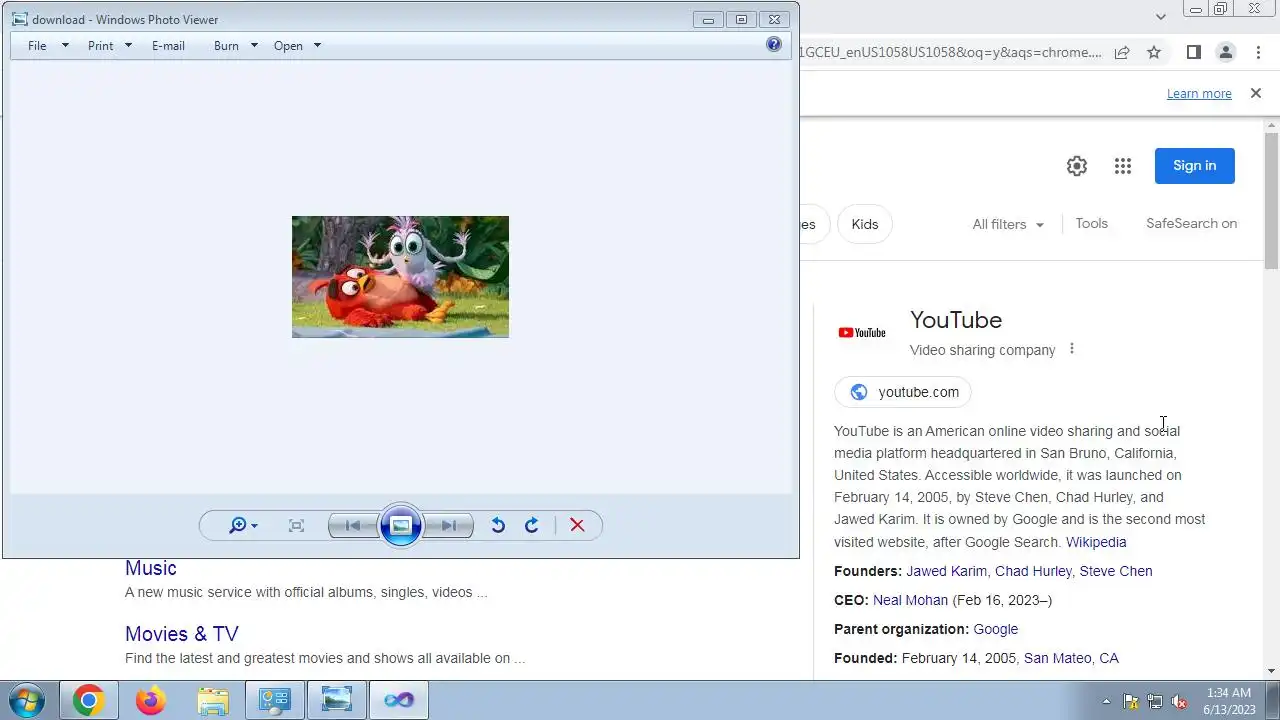
Task: Open Photo Viewer help icon
Action: pyautogui.click(x=774, y=44)
